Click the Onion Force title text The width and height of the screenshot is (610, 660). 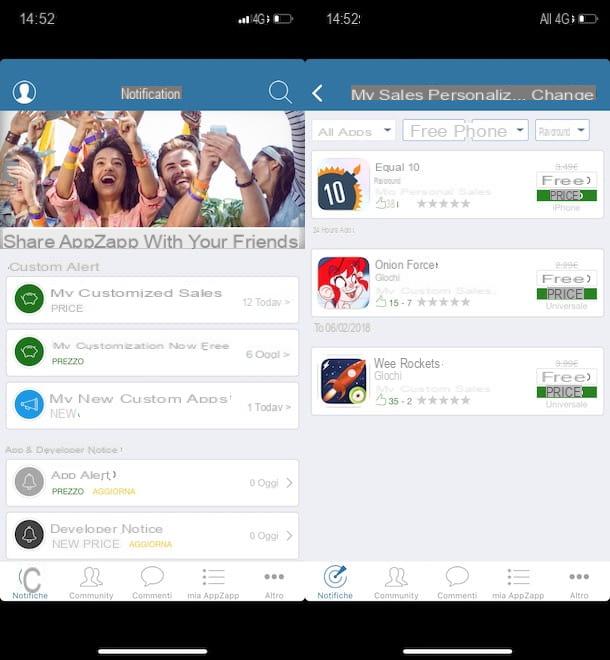tap(406, 265)
